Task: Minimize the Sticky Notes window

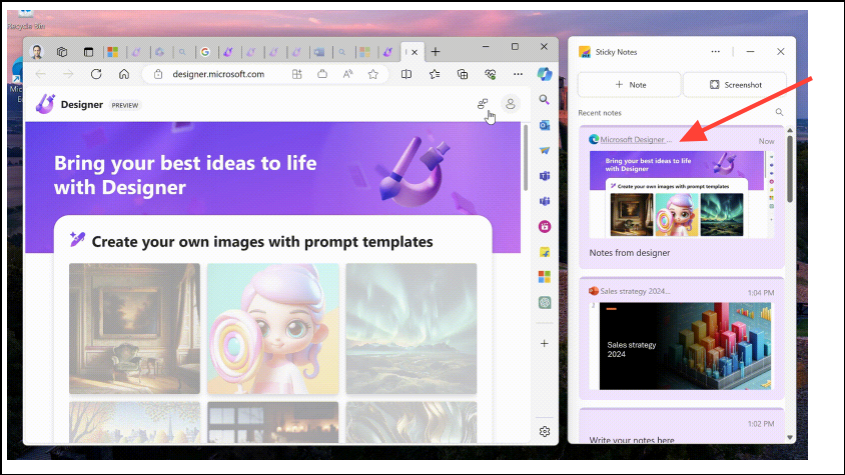Action: pyautogui.click(x=750, y=52)
